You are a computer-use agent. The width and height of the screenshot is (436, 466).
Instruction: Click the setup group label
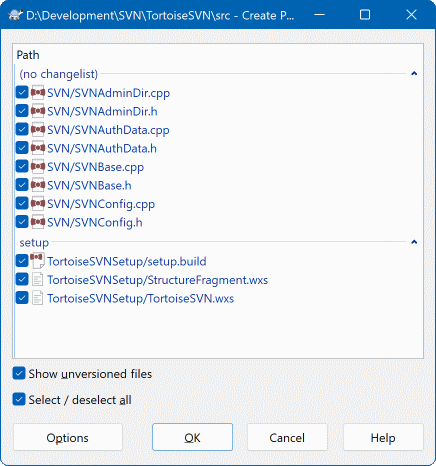(34, 243)
